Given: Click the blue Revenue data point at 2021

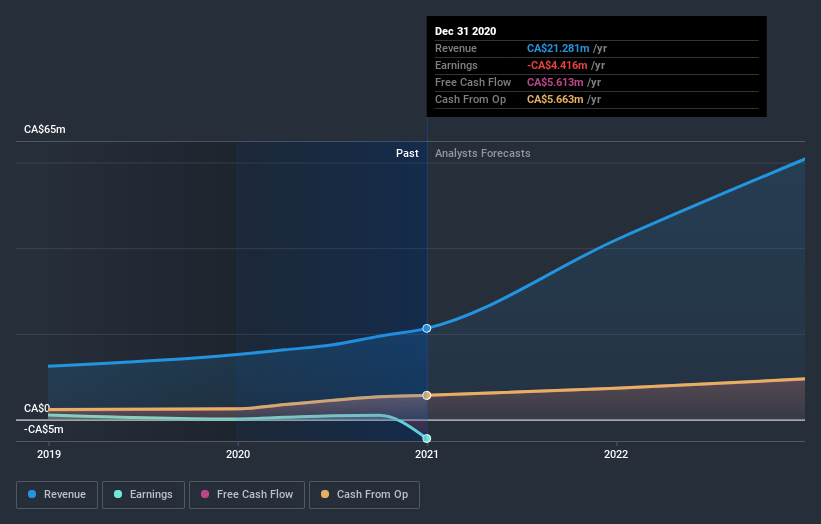Looking at the screenshot, I should click(x=427, y=328).
